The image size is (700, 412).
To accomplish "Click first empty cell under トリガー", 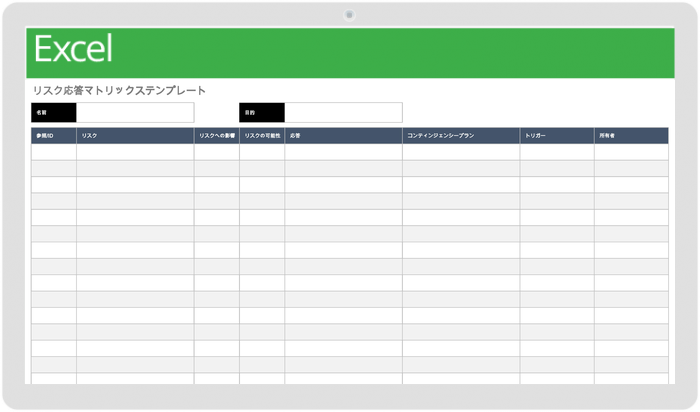I will point(557,152).
